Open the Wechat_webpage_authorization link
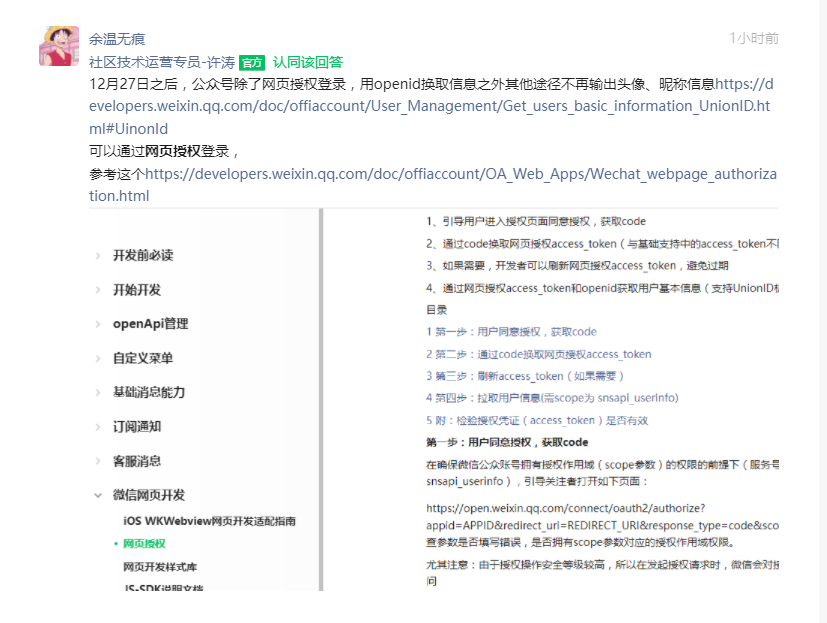 click(433, 185)
